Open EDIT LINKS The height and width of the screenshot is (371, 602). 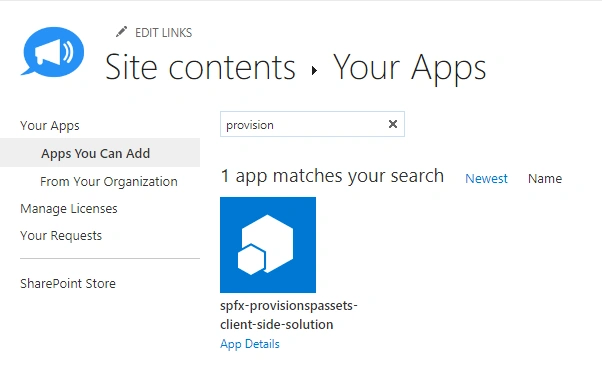[163, 33]
